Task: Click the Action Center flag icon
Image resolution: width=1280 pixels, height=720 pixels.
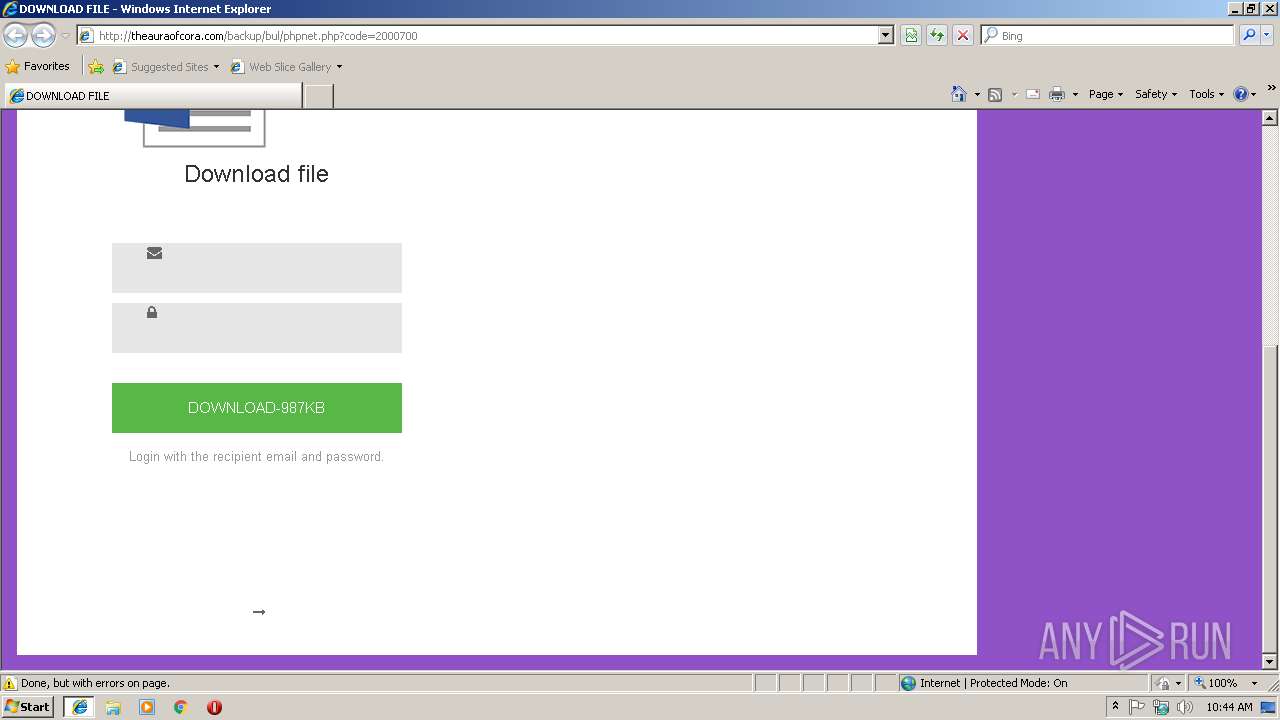Action: point(1138,707)
